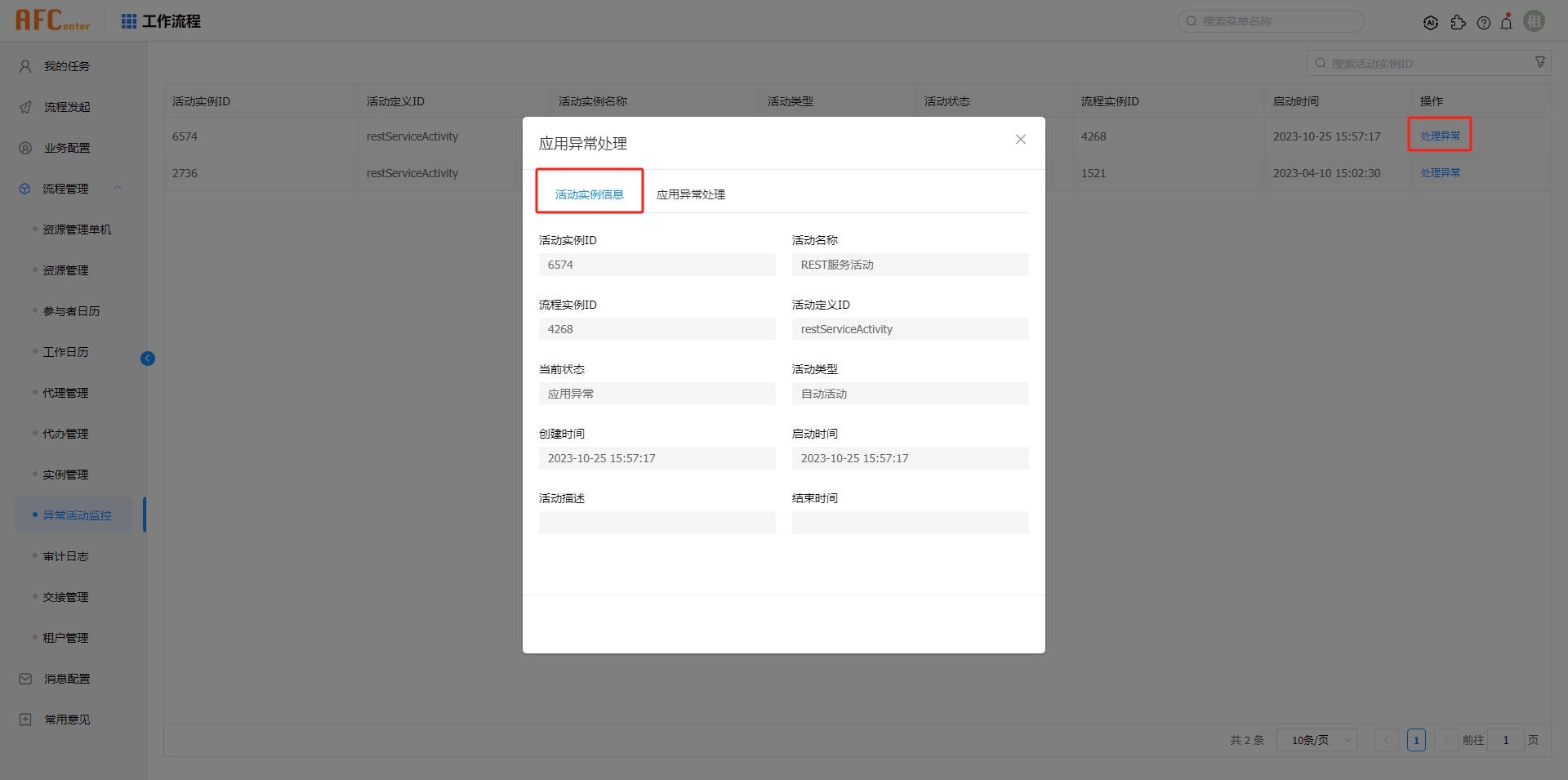The height and width of the screenshot is (780, 1568).
Task: Go to 我的任务 in the sidebar
Action: (67, 66)
